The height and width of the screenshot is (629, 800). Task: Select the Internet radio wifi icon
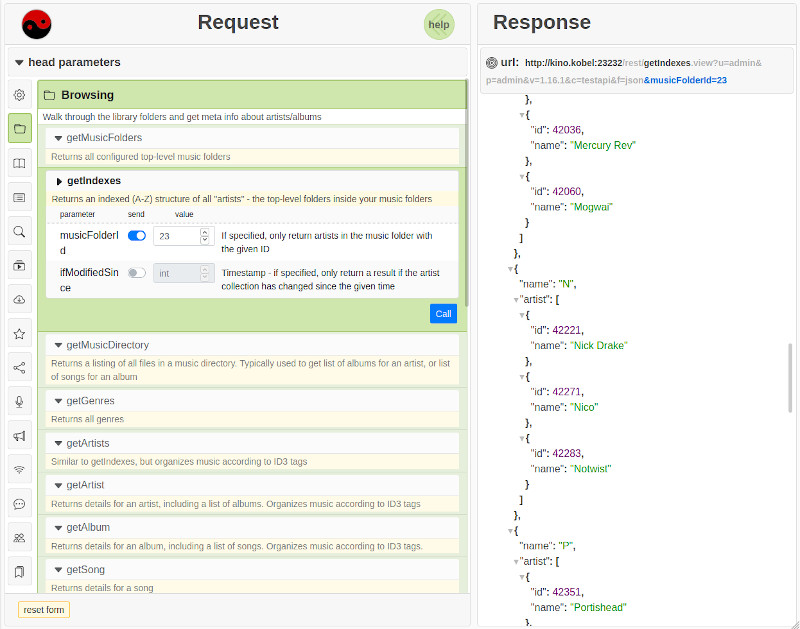[18, 469]
